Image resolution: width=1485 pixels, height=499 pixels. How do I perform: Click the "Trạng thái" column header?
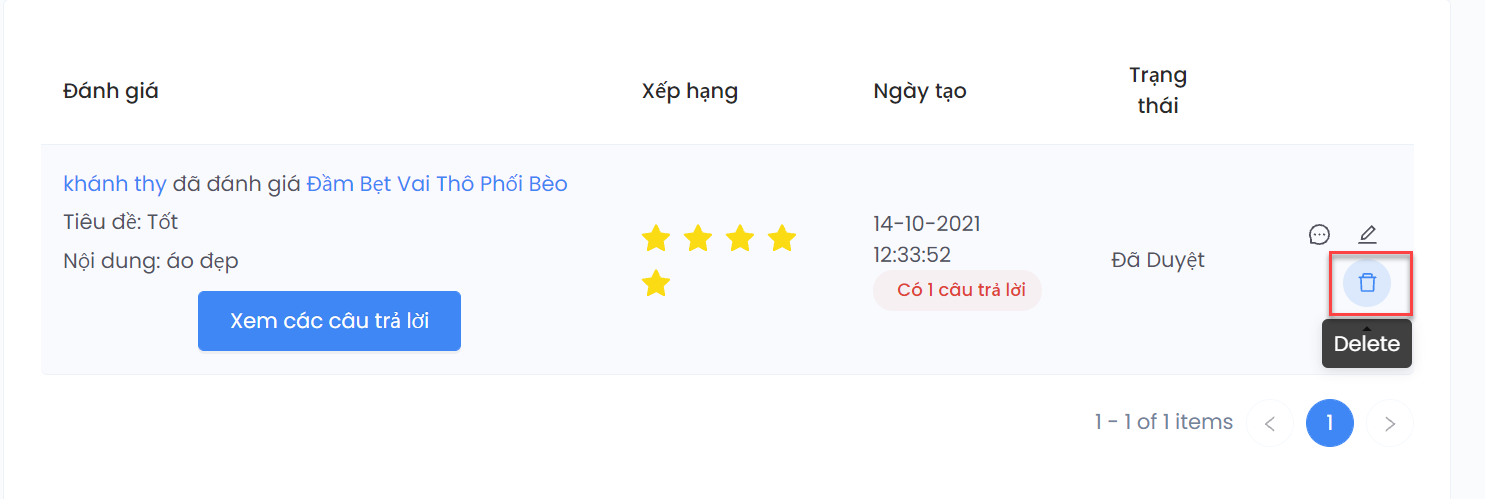point(1158,90)
